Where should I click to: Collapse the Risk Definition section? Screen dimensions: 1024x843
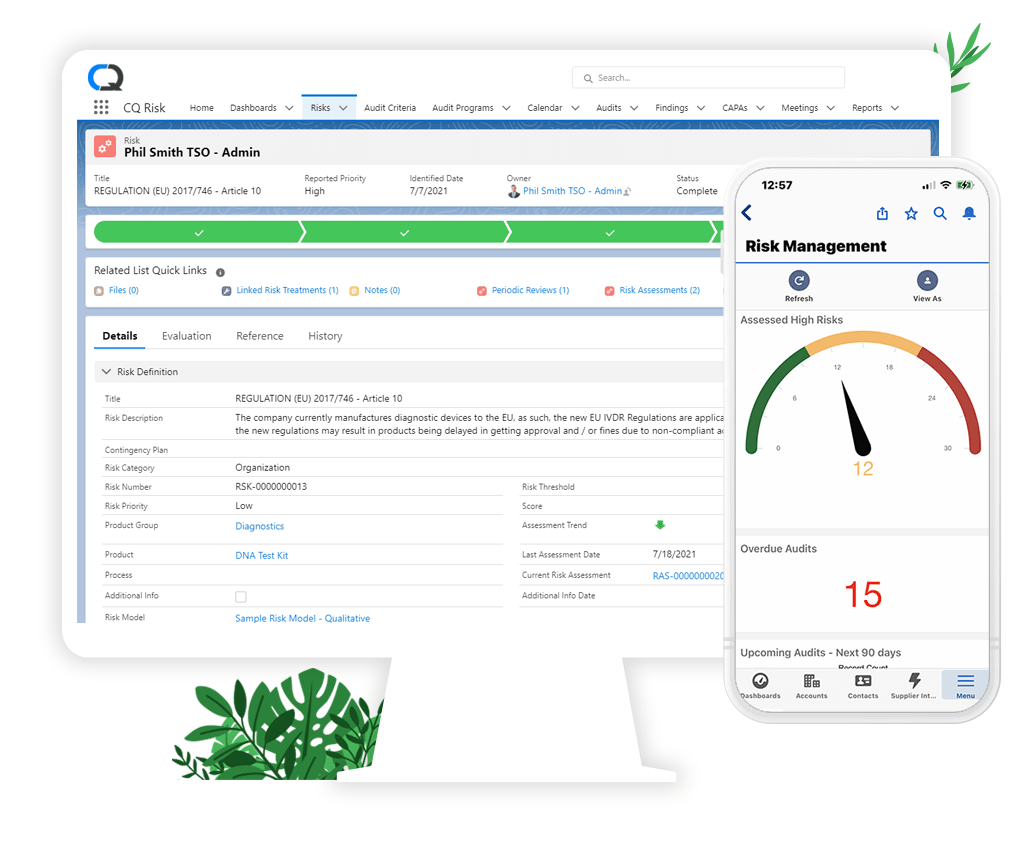(106, 370)
